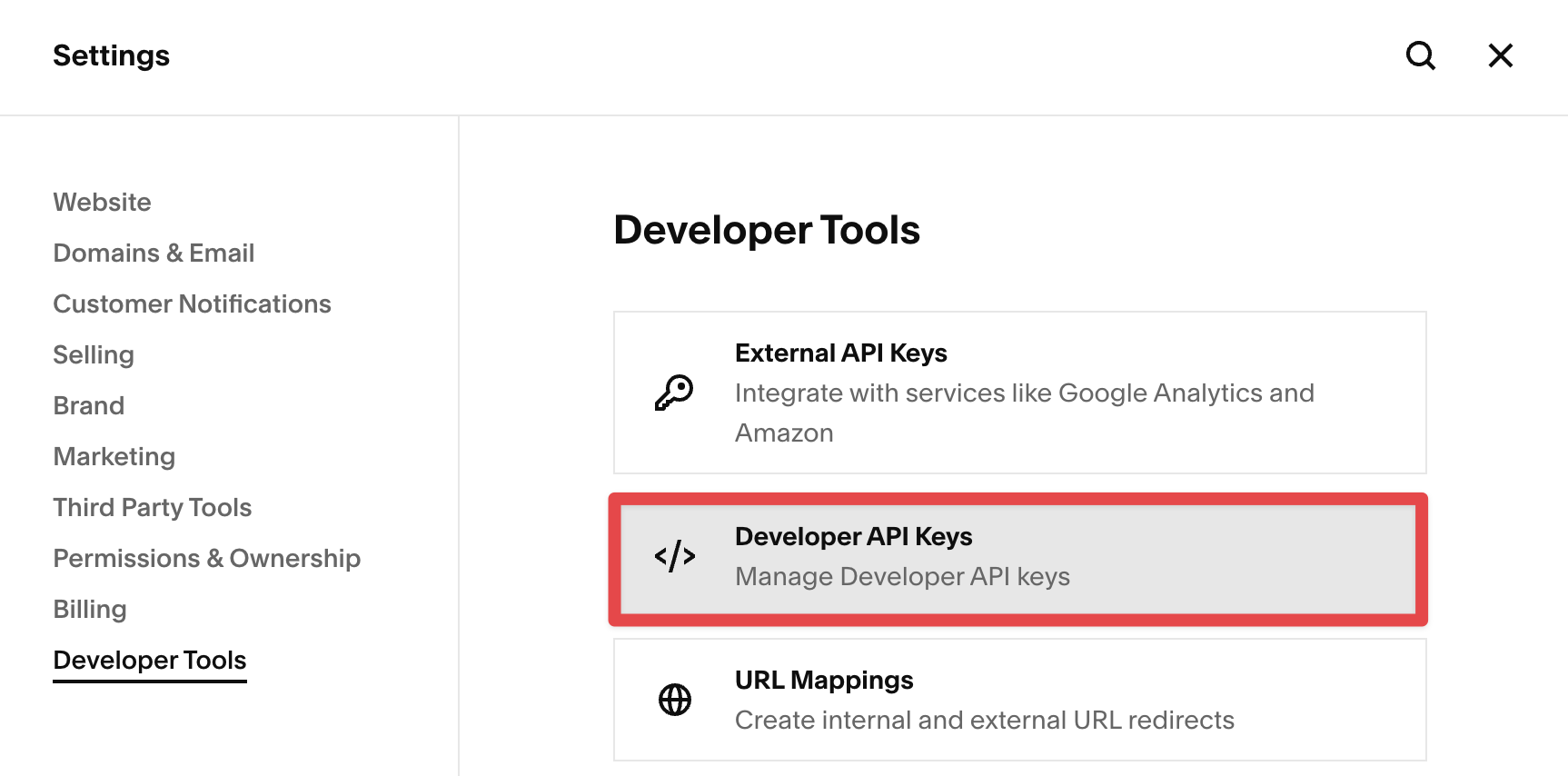Open the Selling settings
Image resolution: width=1568 pixels, height=776 pixels.
(x=94, y=354)
